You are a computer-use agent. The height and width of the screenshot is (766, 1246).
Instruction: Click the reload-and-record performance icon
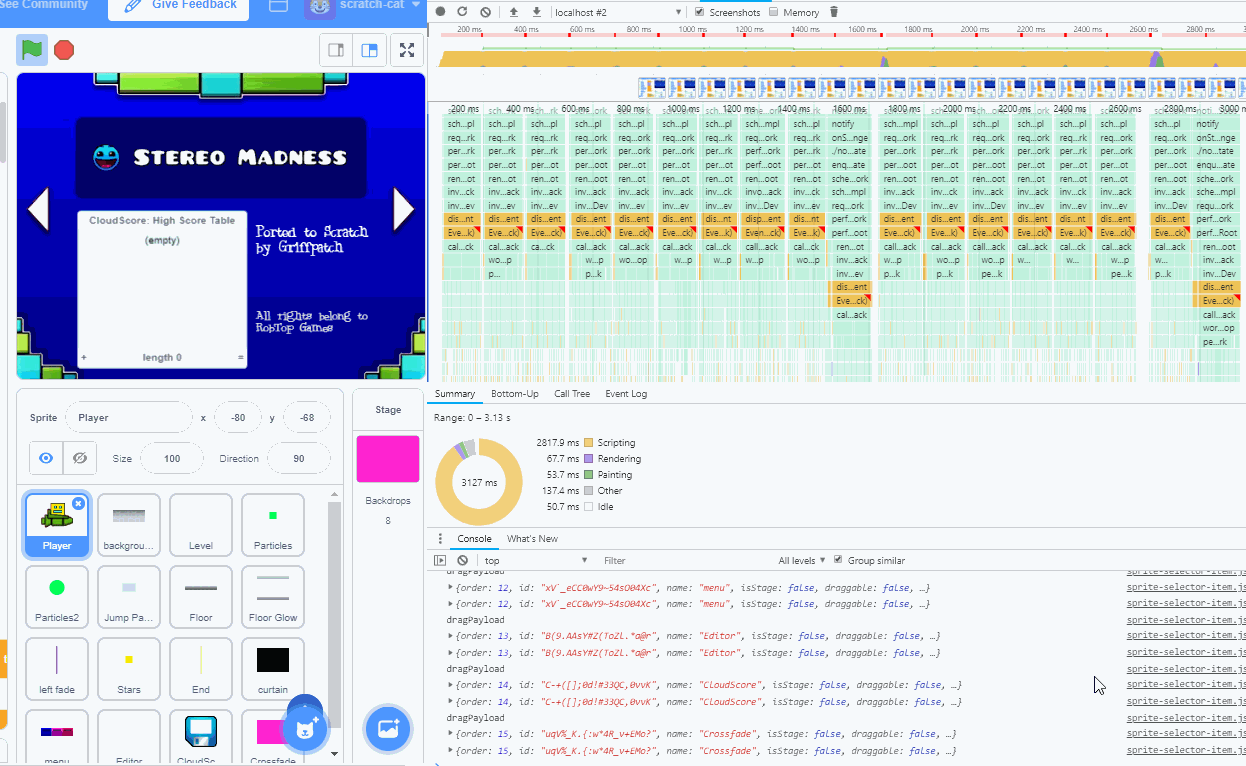(x=462, y=13)
